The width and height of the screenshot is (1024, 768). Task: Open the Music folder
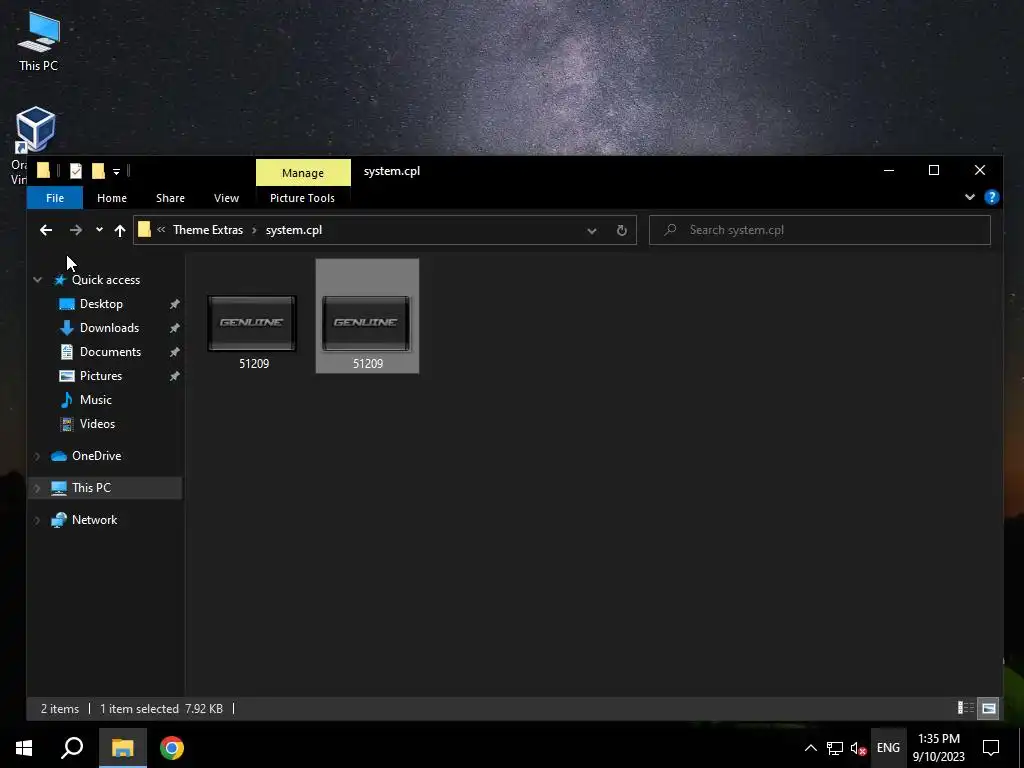point(95,400)
